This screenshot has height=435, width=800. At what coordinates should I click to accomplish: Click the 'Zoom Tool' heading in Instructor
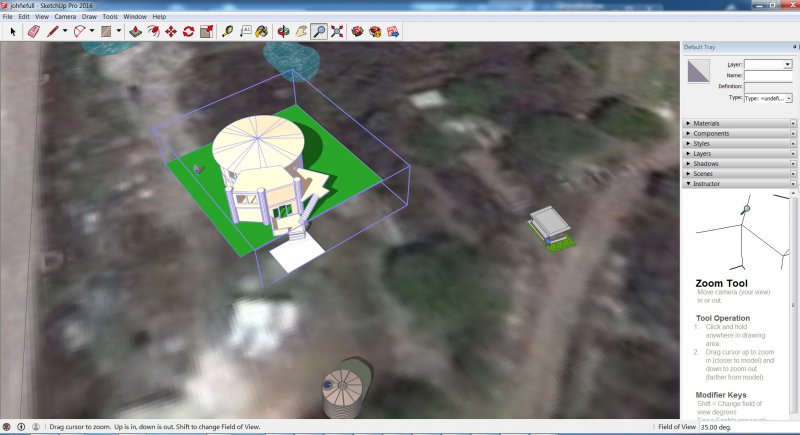pos(721,283)
